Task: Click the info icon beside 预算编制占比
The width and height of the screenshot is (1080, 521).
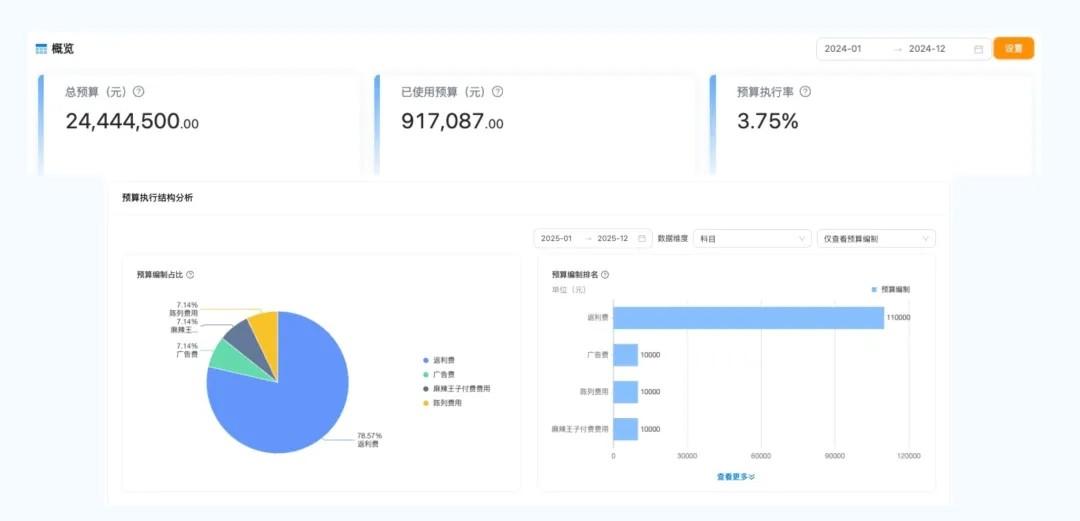Action: tap(190, 274)
